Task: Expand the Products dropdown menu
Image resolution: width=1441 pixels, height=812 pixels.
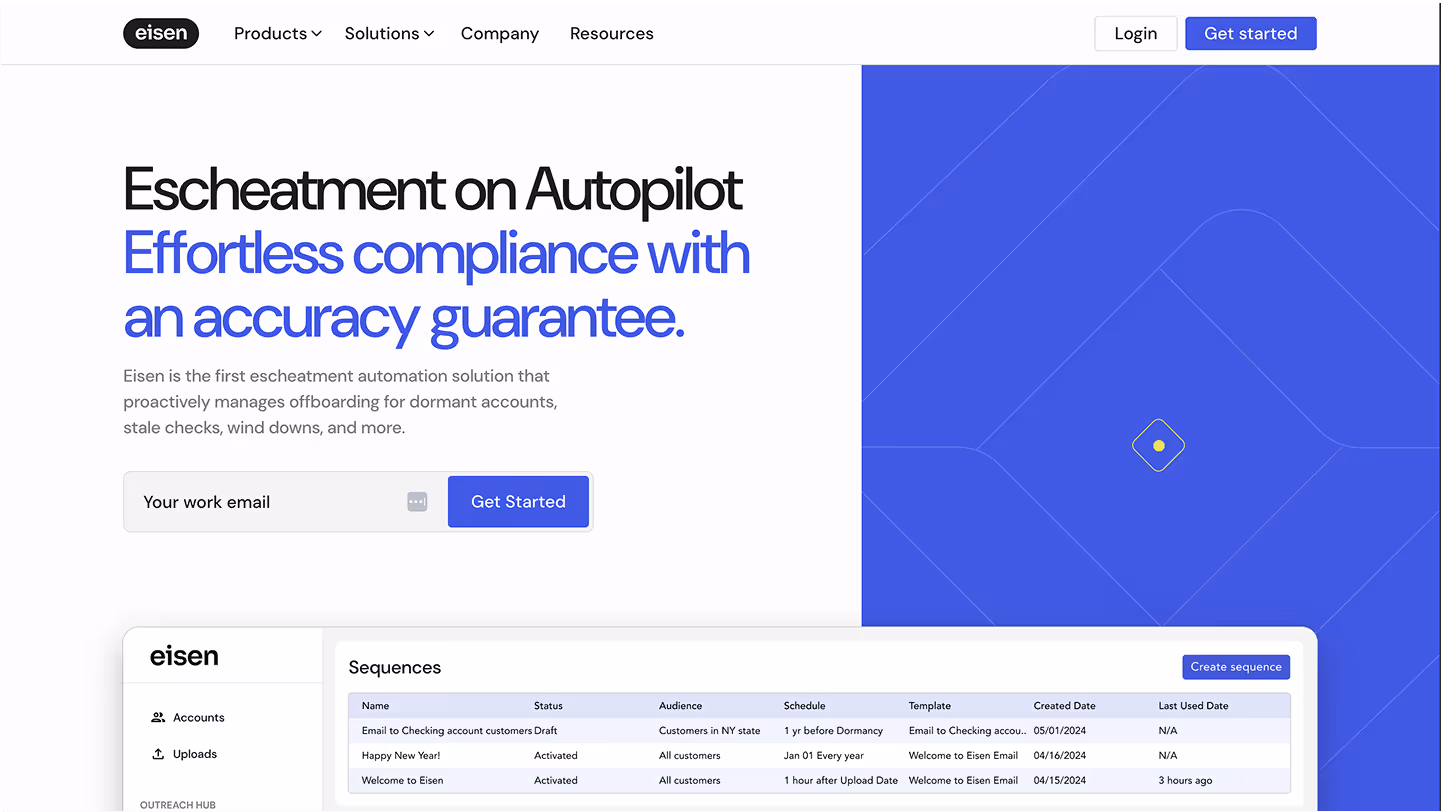Action: point(277,33)
